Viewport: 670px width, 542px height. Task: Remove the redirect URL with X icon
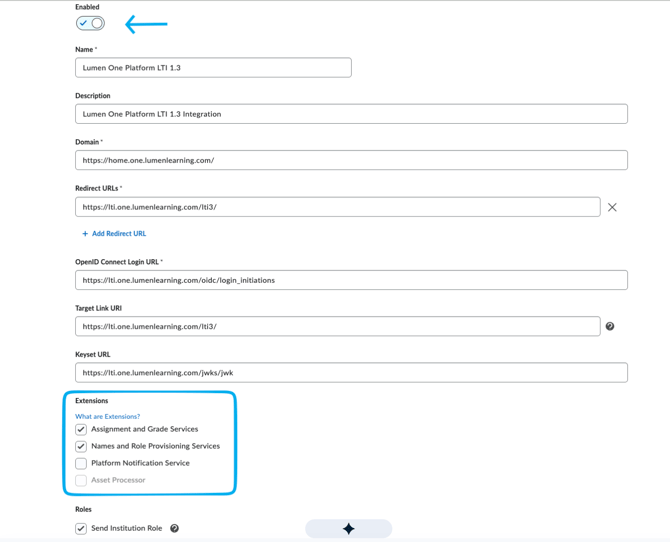click(612, 207)
